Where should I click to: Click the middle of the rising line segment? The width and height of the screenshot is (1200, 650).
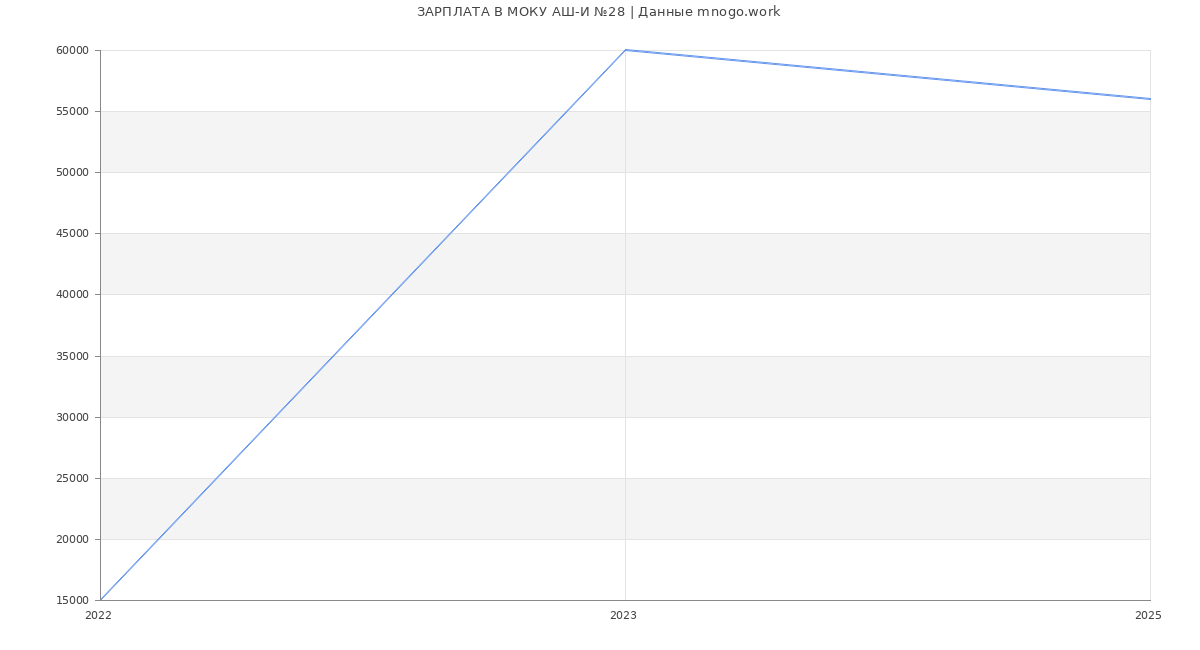(363, 325)
